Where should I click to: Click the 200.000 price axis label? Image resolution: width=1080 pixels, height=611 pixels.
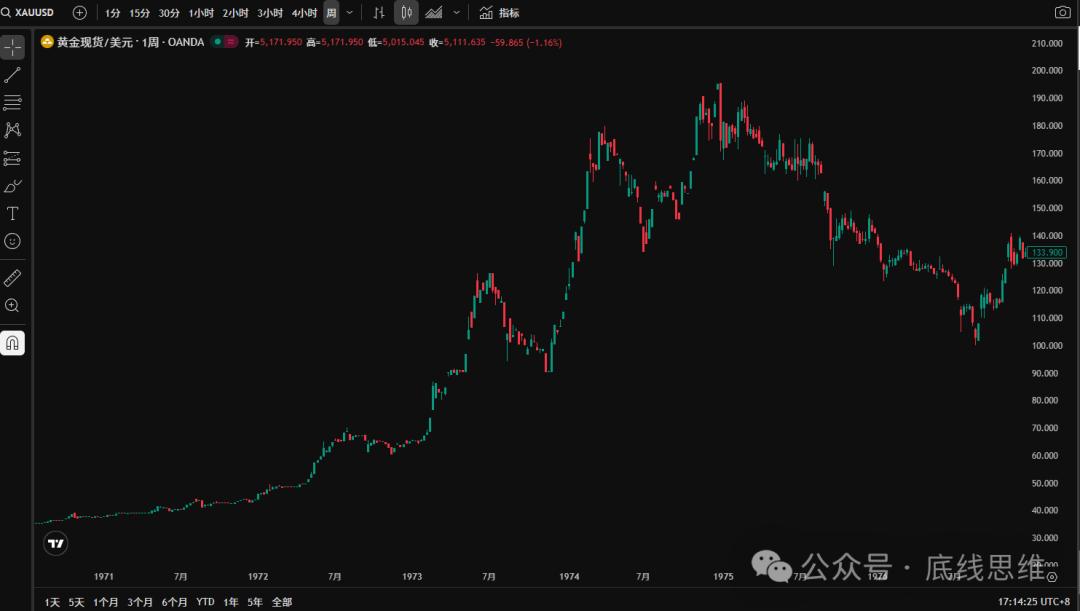pyautogui.click(x=1047, y=70)
